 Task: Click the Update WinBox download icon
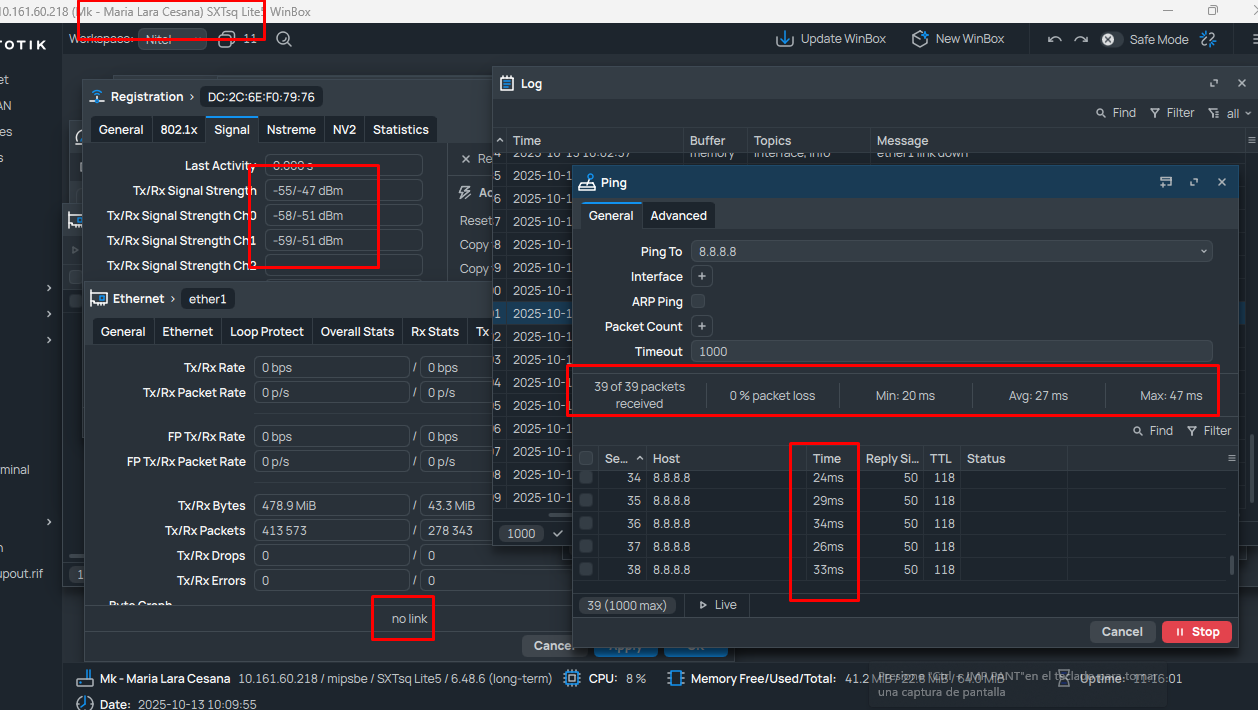click(785, 39)
